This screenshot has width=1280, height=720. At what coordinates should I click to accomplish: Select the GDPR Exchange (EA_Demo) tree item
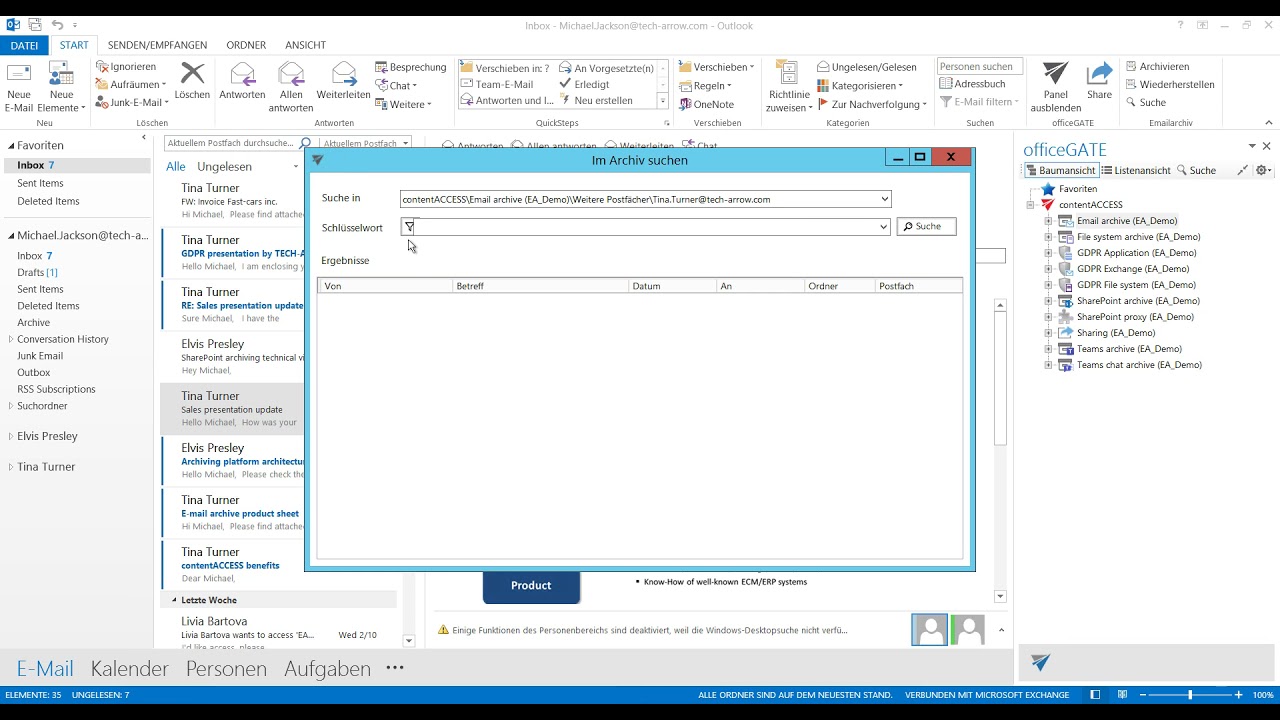point(1133,269)
